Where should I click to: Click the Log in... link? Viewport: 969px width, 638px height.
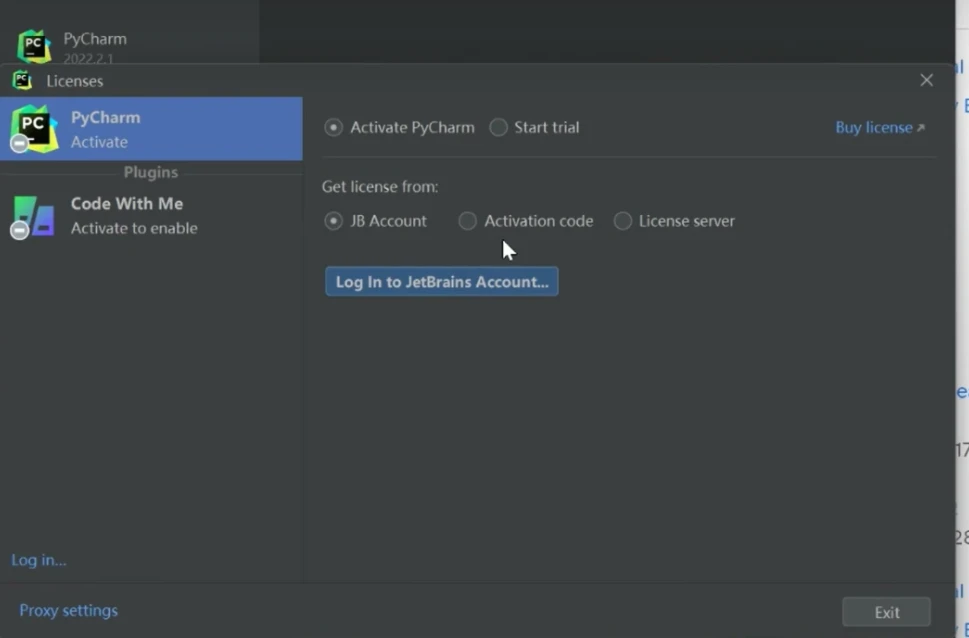39,560
